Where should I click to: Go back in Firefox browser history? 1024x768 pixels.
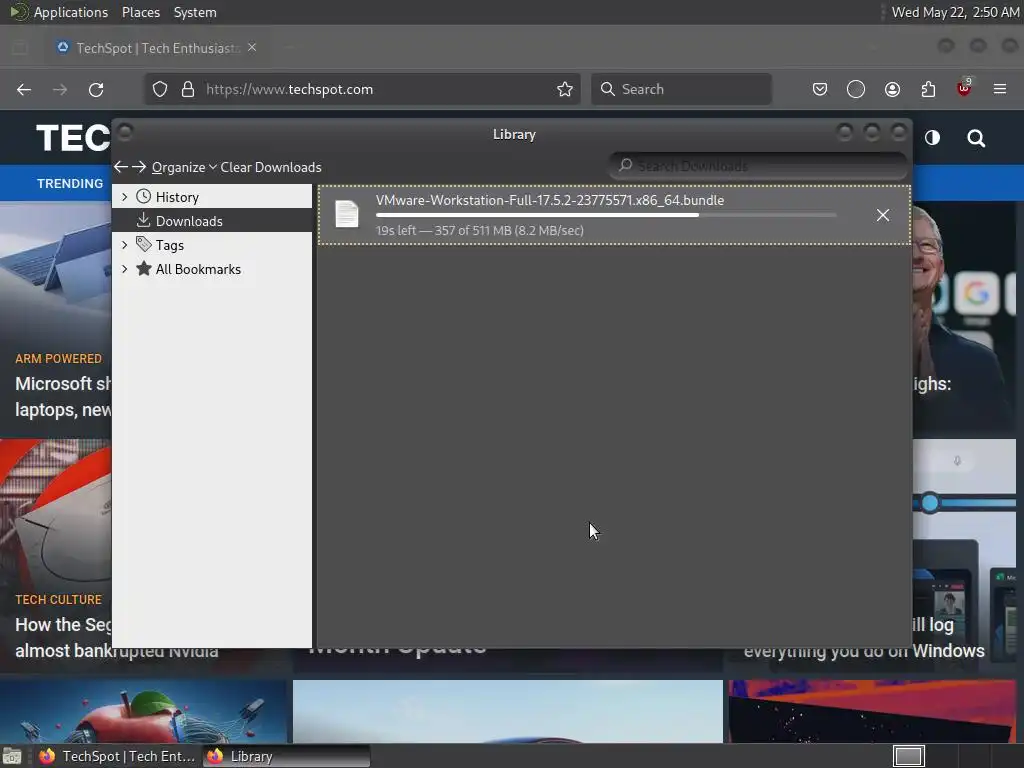click(x=24, y=89)
